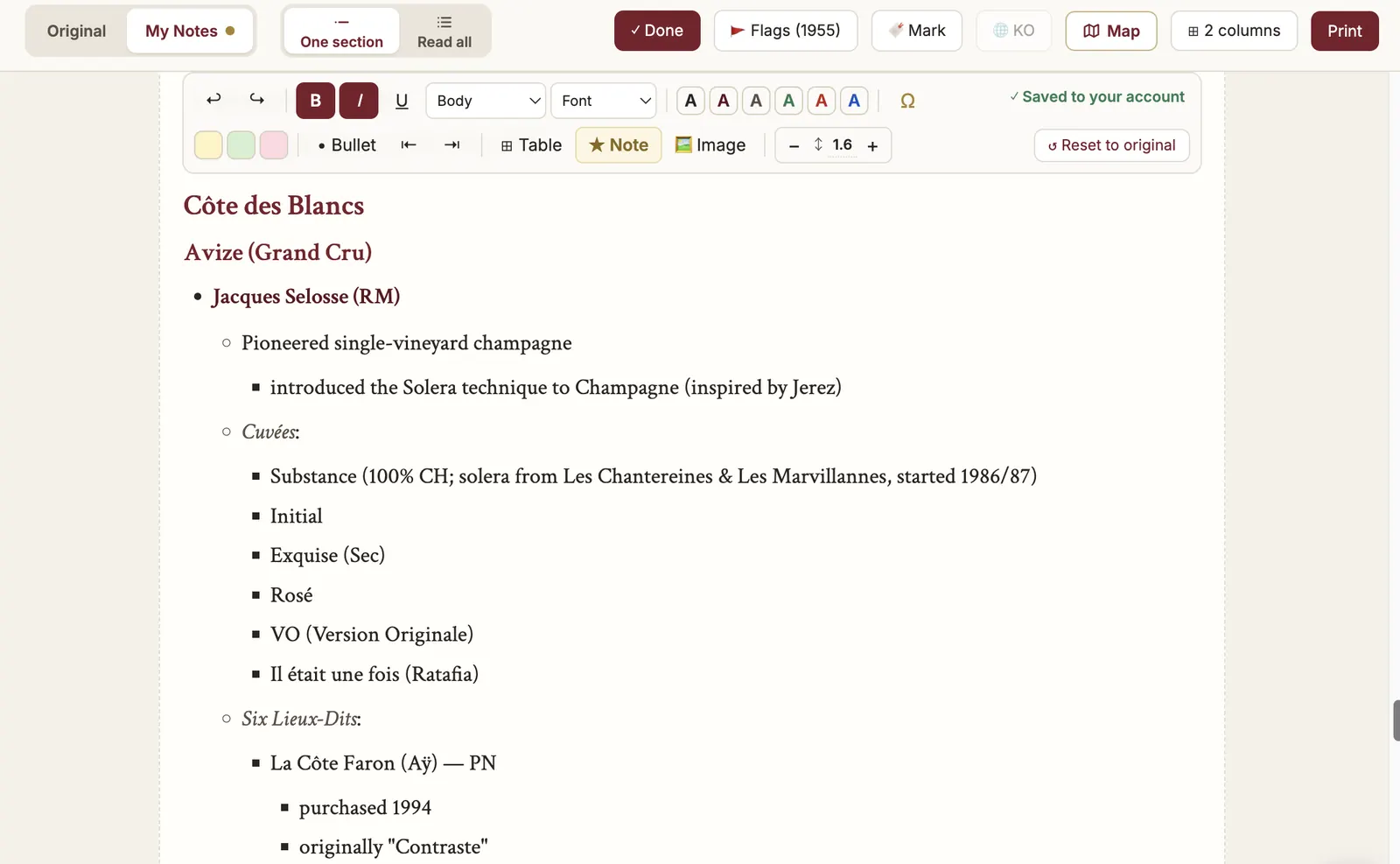The height and width of the screenshot is (864, 1400).
Task: Click 'La Côte Faron (Aÿ) — PN' bullet
Action: [x=383, y=763]
